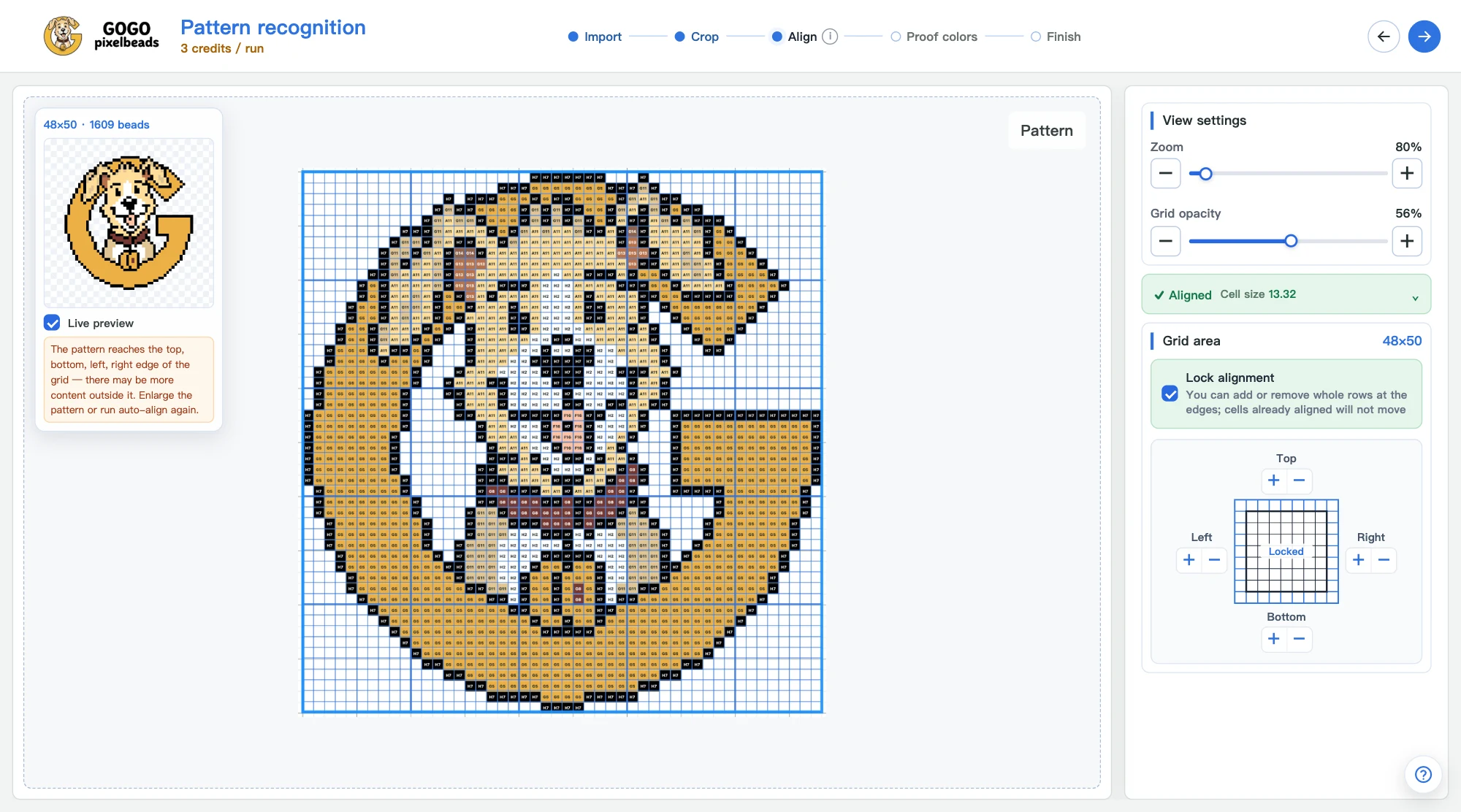Proceed with the blue next arrow button

(x=1424, y=37)
